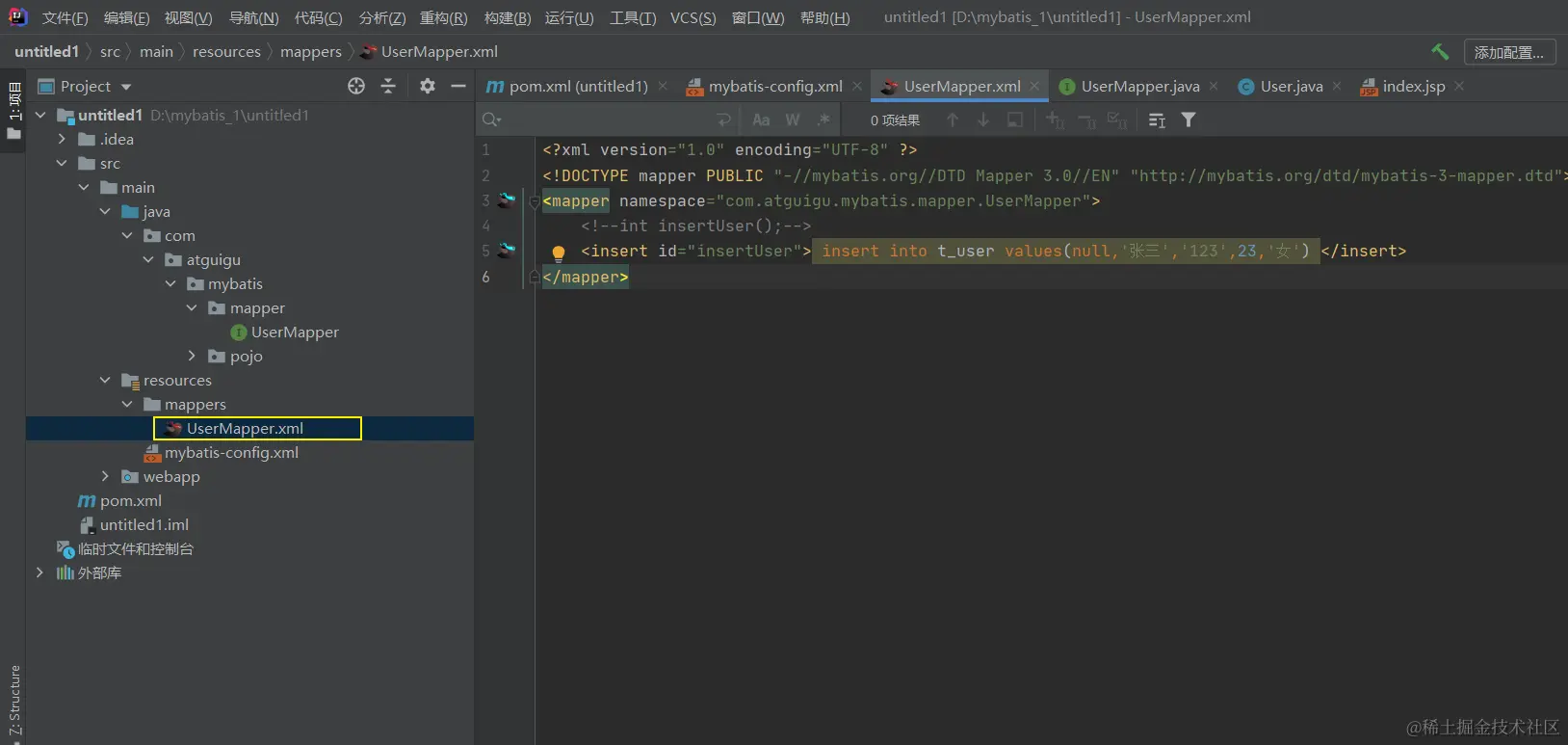Open the 运行(U) menu
Screen dimensions: 1568x745
[568, 17]
